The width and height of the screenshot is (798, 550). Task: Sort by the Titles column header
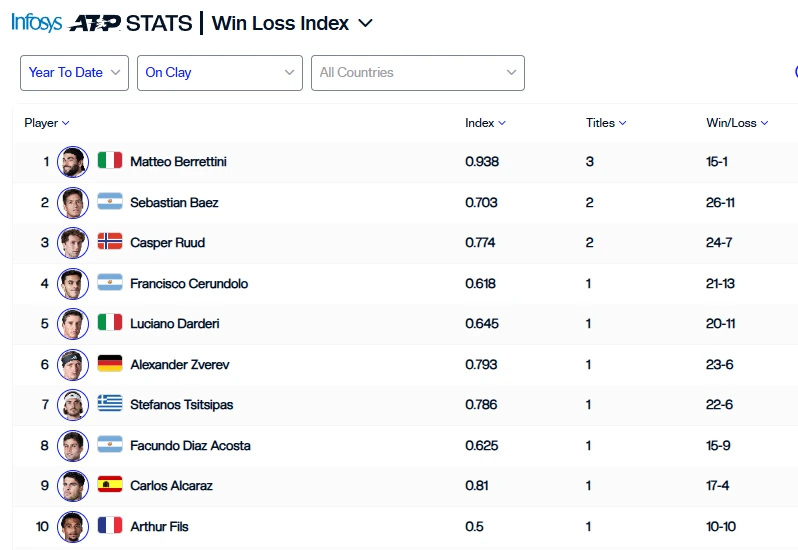coord(606,123)
